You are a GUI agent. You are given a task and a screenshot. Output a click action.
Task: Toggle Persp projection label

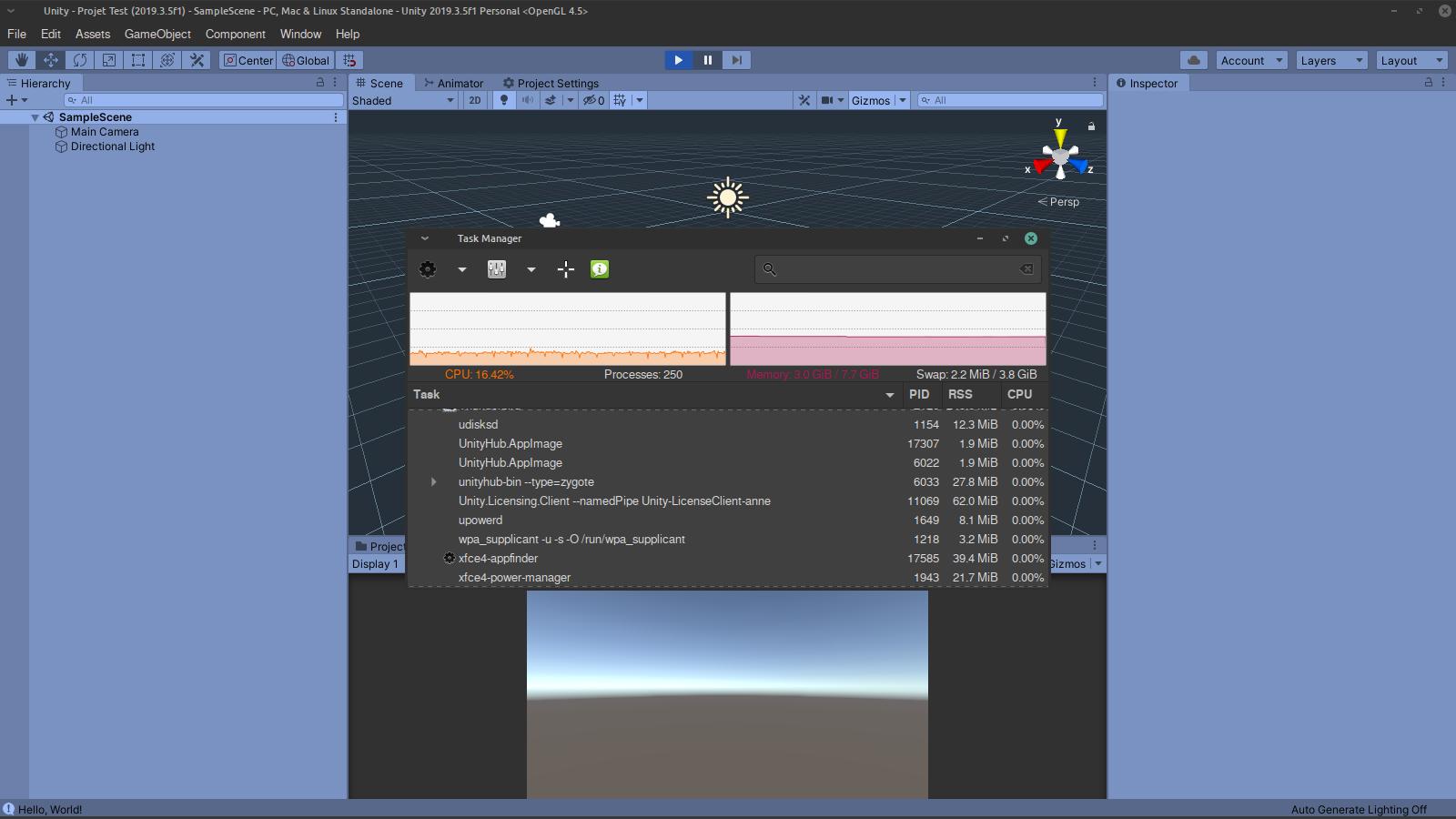pyautogui.click(x=1058, y=202)
